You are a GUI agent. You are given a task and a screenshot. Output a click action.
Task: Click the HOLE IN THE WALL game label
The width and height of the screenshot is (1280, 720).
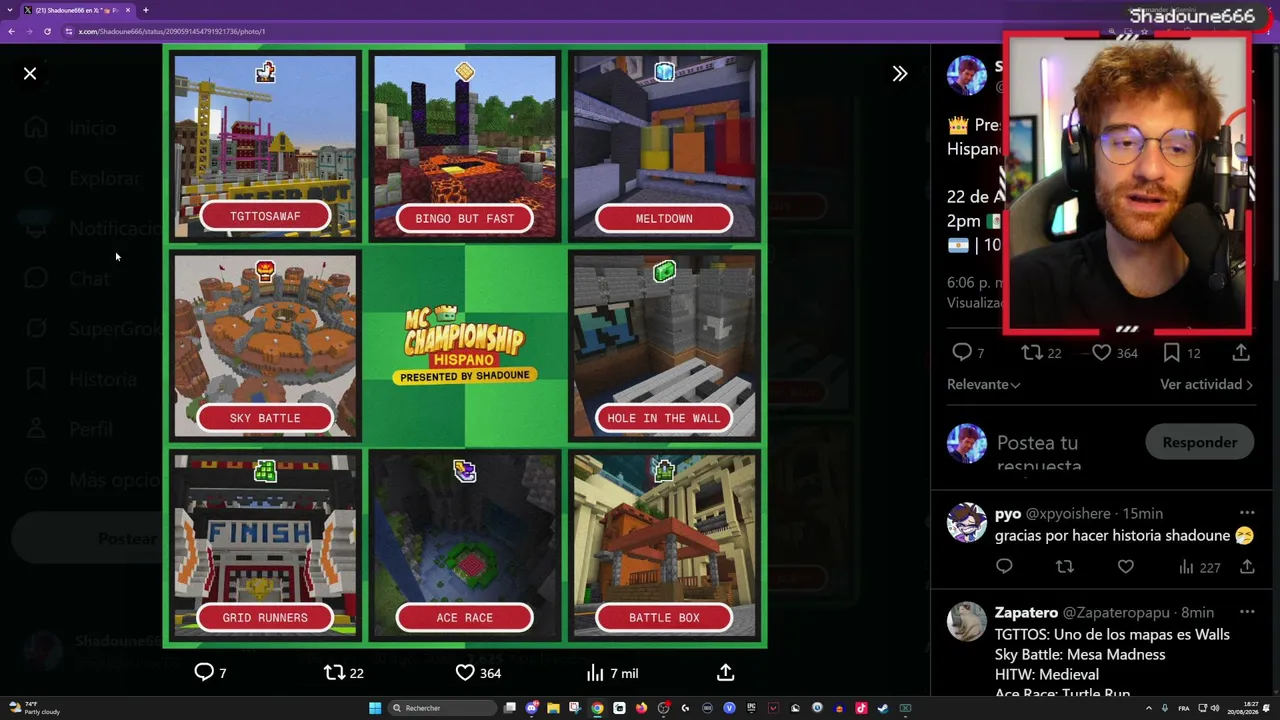(x=664, y=418)
